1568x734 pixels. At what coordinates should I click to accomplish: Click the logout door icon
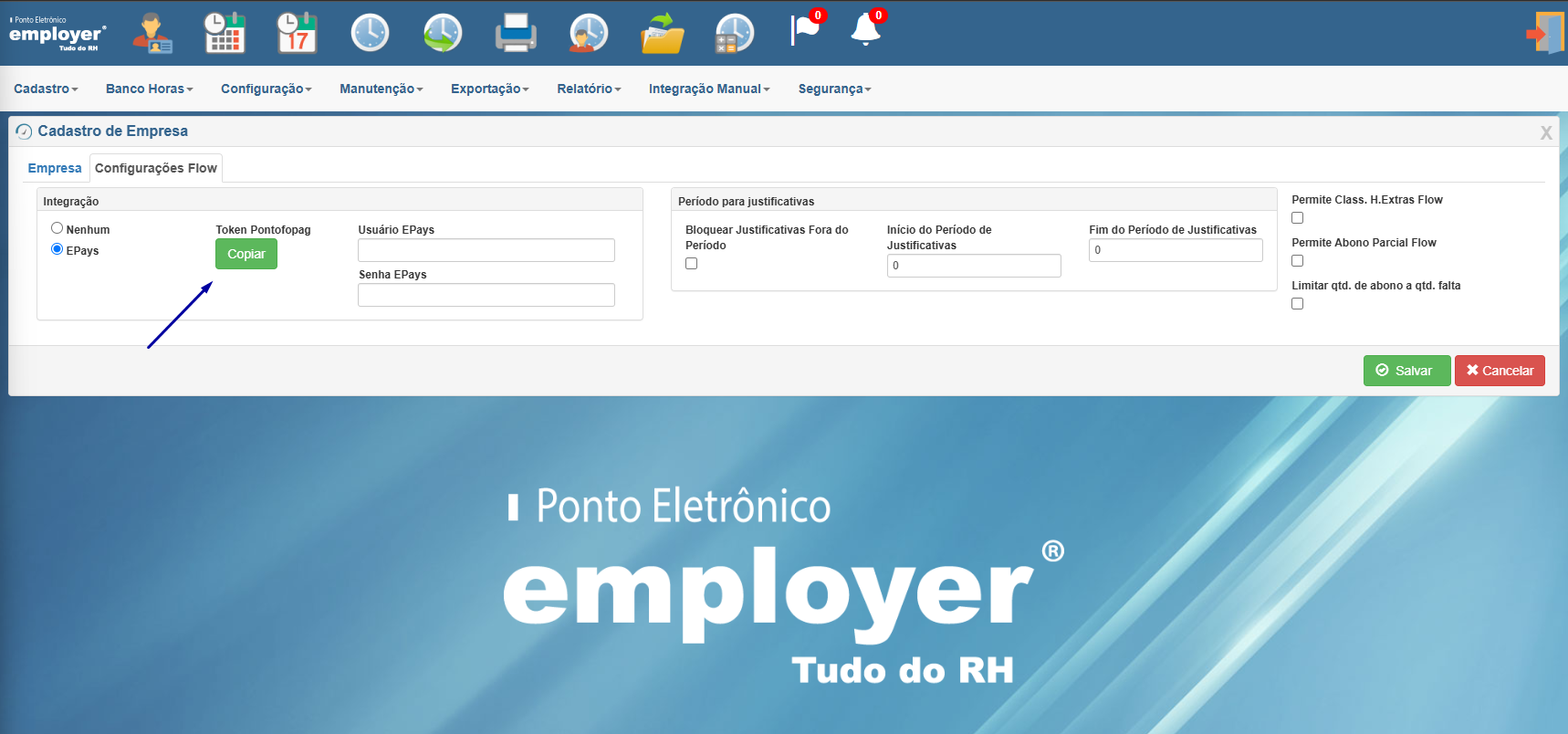(x=1546, y=33)
